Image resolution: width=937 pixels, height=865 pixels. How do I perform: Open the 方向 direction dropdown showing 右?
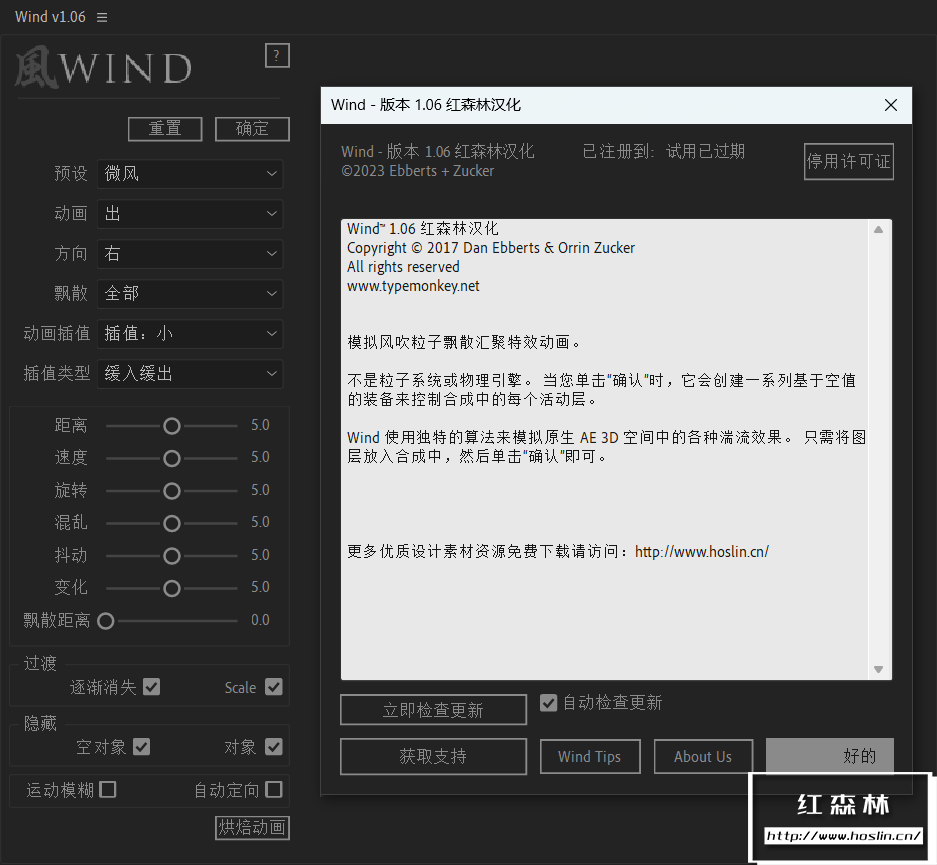tap(190, 254)
